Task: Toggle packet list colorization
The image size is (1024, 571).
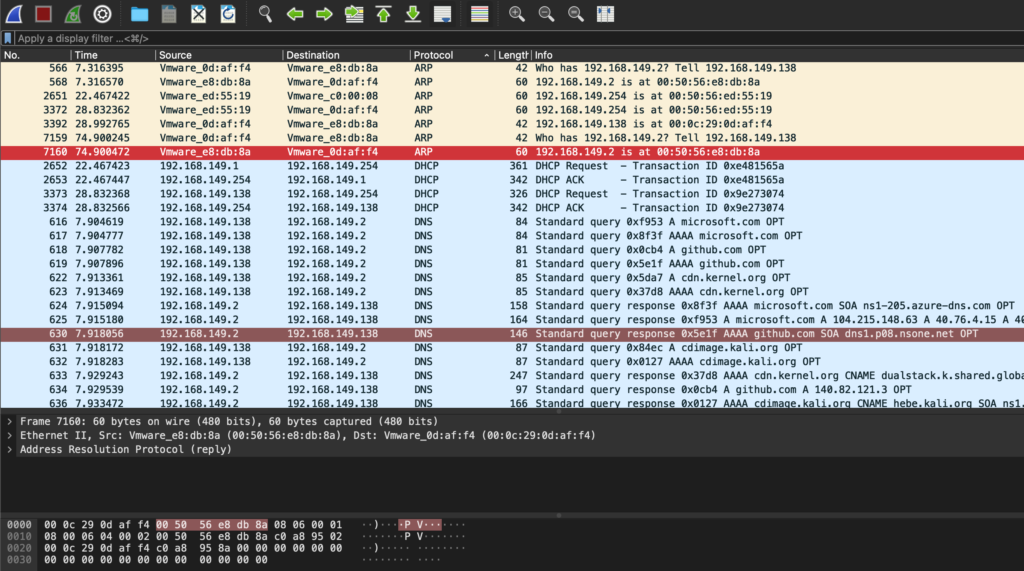Action: [479, 14]
